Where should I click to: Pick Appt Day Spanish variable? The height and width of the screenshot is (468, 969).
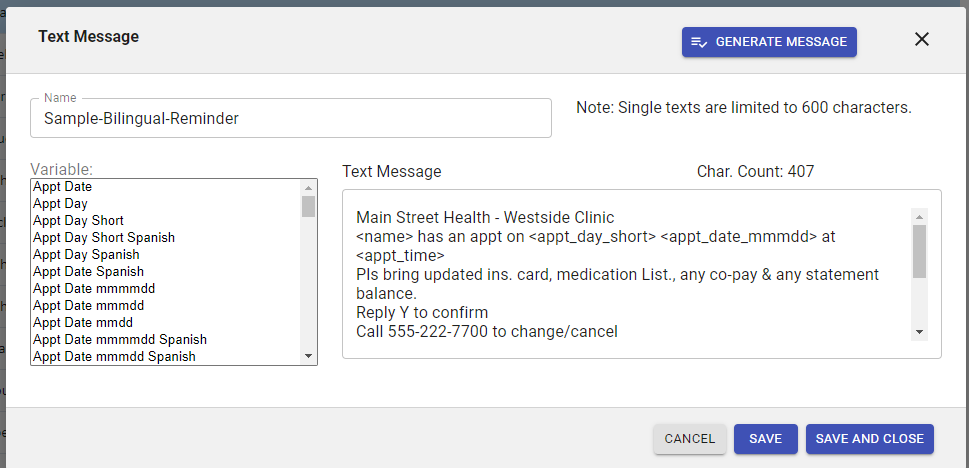pos(86,254)
